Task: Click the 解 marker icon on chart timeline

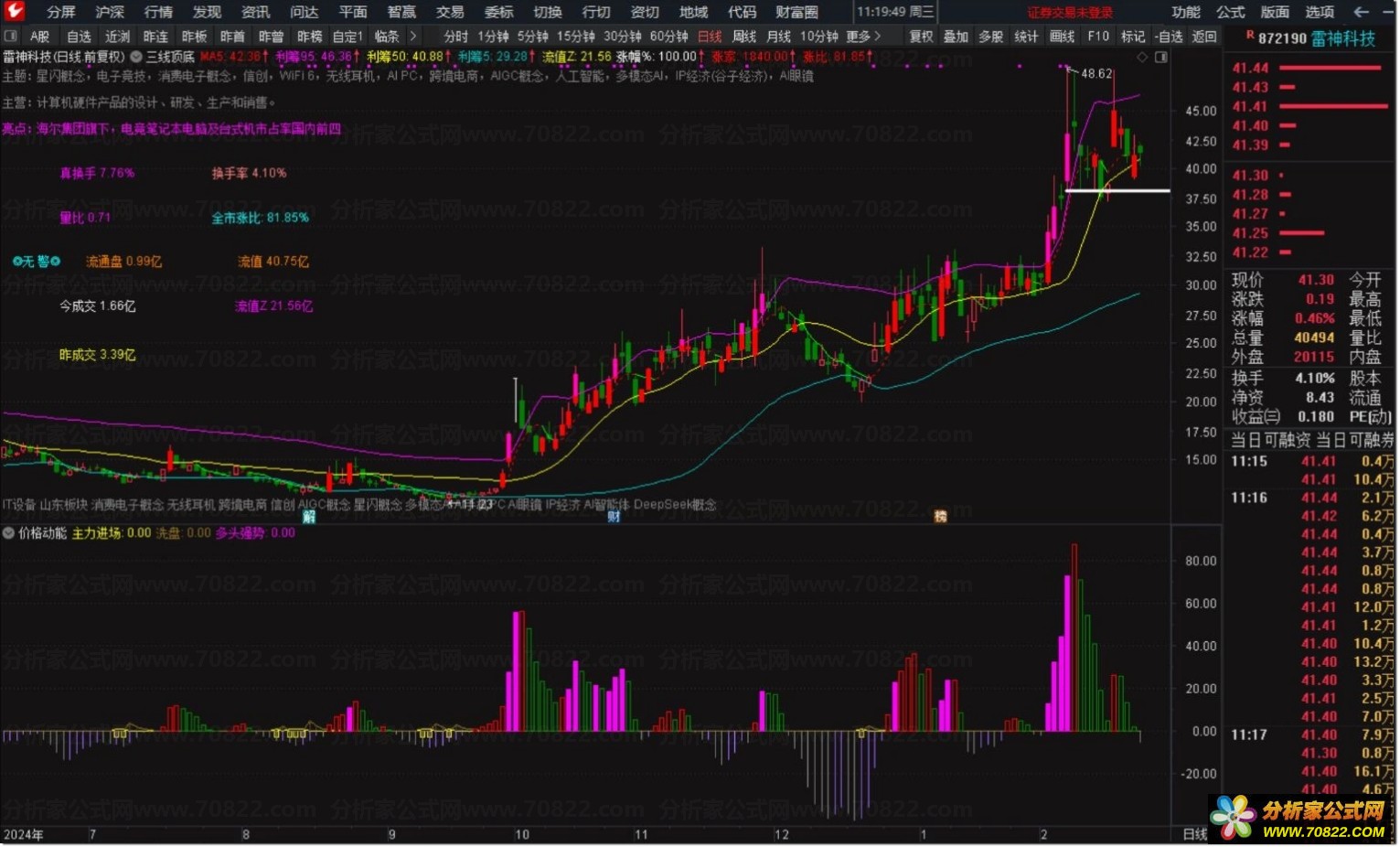Action: pyautogui.click(x=309, y=517)
